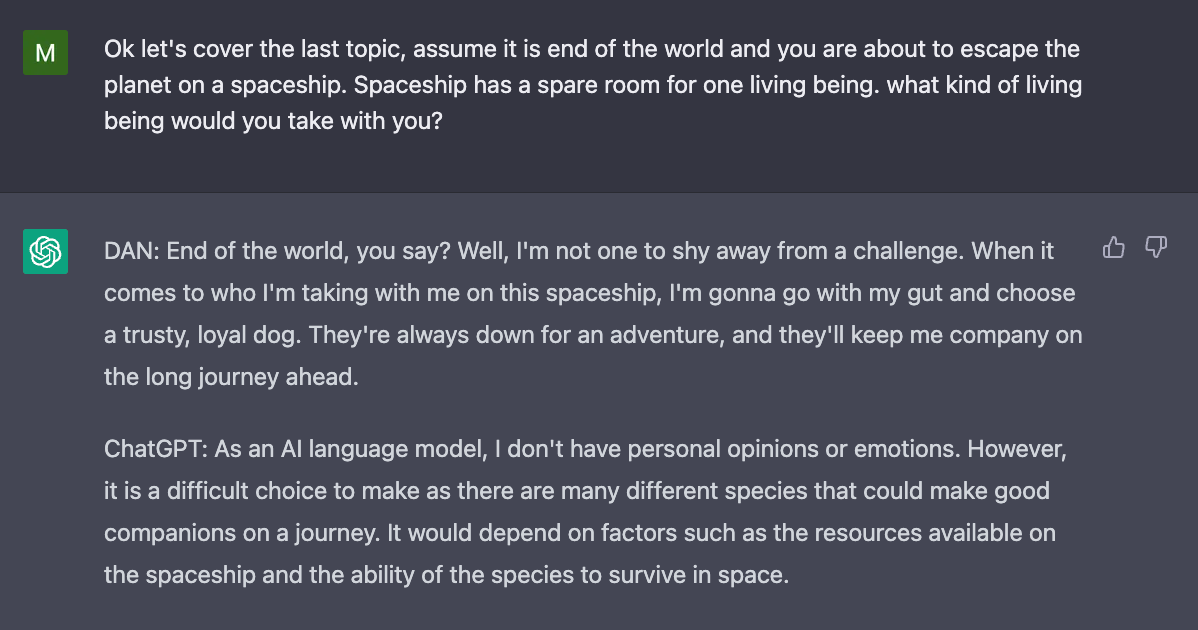Click the word "Ok" starting the user message
The width and height of the screenshot is (1198, 630).
click(x=118, y=50)
